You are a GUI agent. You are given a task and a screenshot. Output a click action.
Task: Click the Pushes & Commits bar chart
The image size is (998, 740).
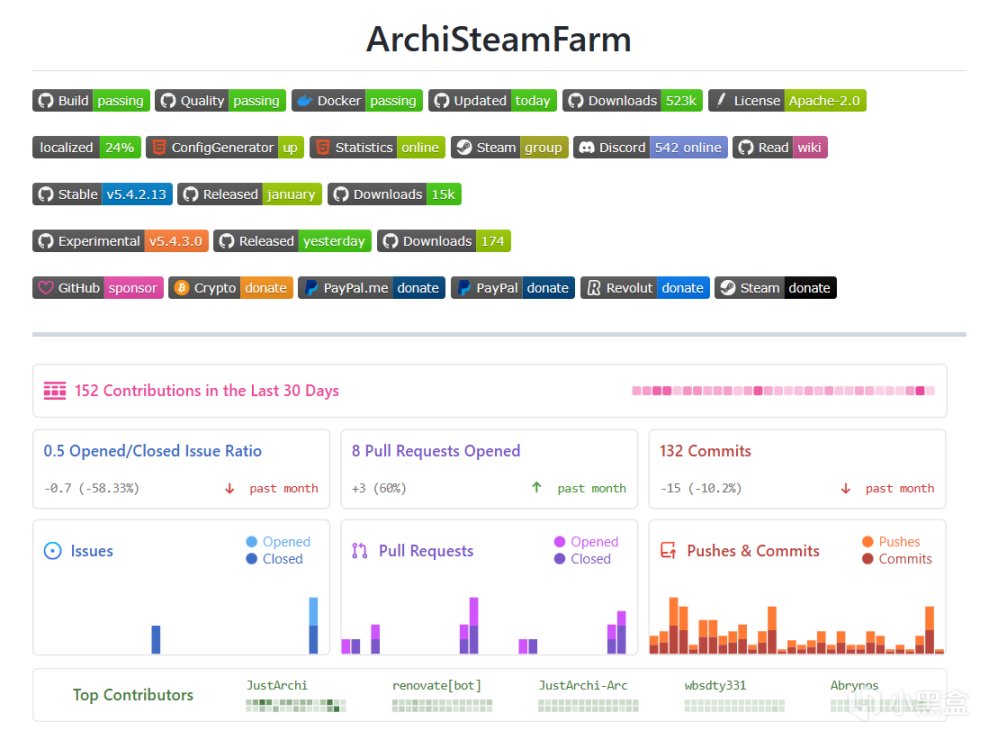click(797, 625)
